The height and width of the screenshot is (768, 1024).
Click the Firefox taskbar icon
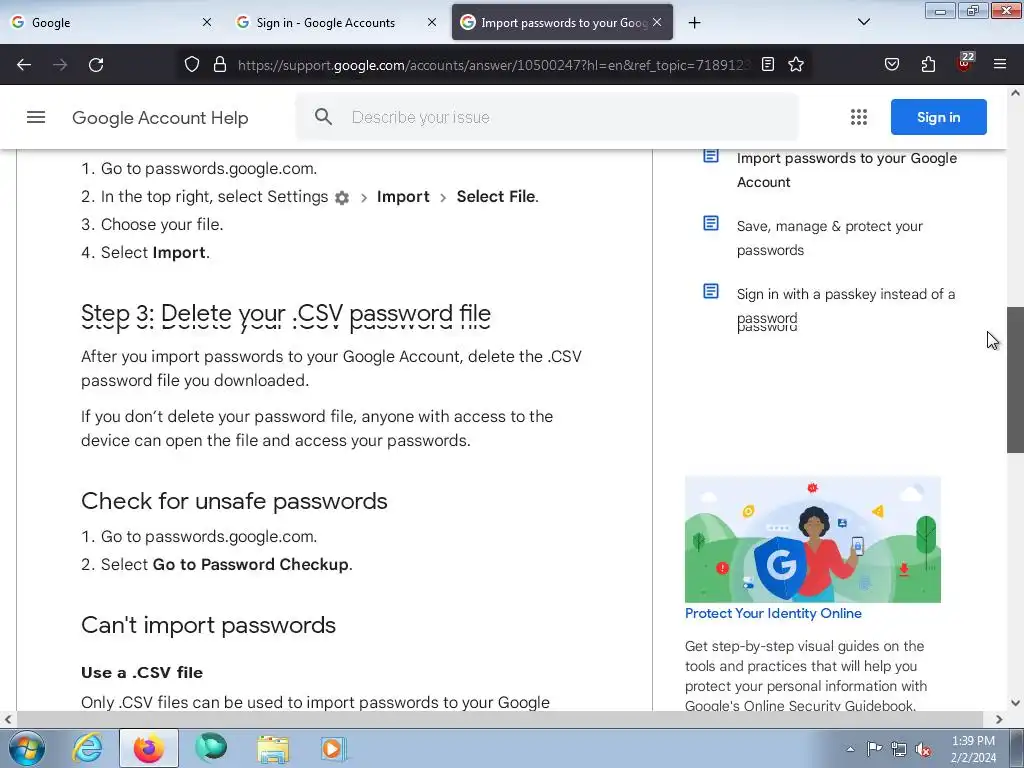tap(149, 748)
